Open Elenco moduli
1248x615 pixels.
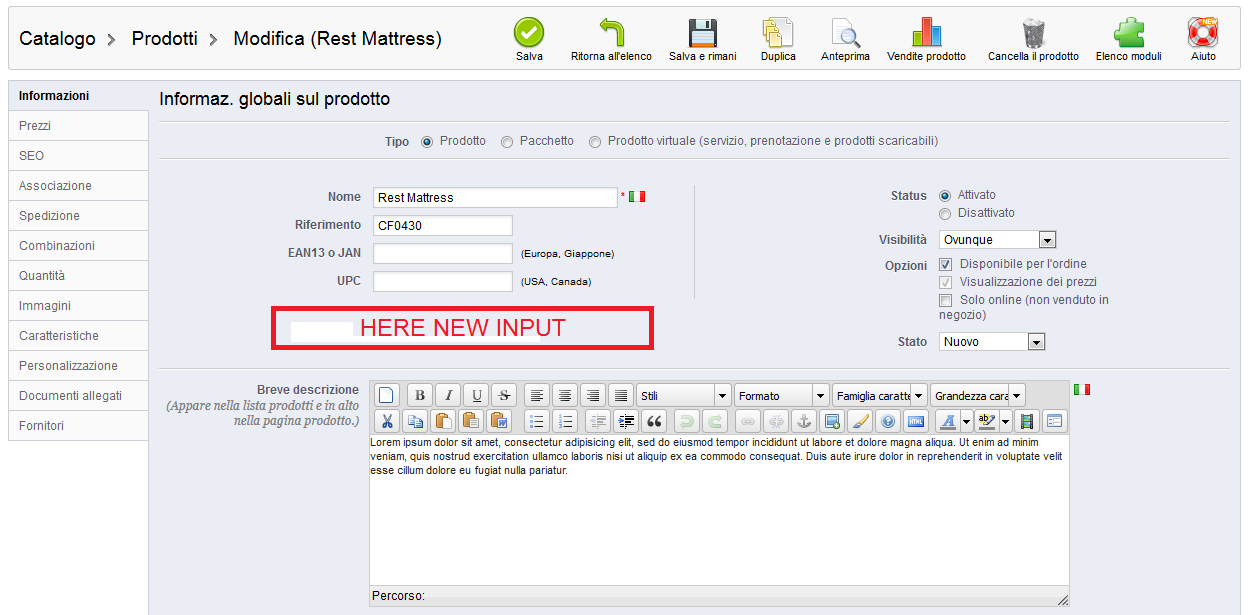coord(1131,33)
